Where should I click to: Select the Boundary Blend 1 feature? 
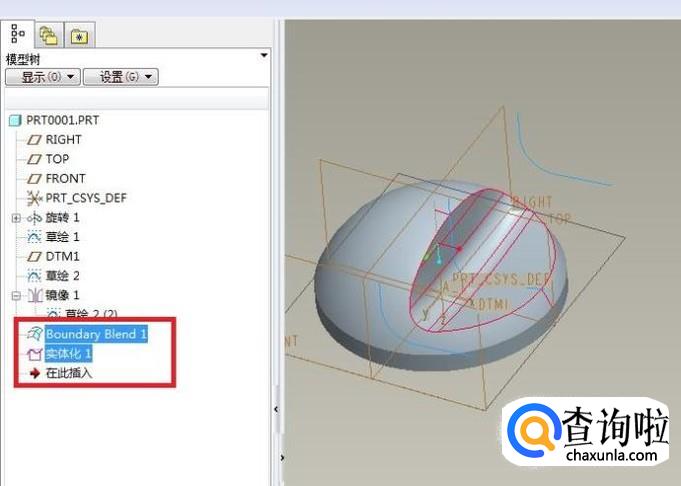click(x=96, y=334)
